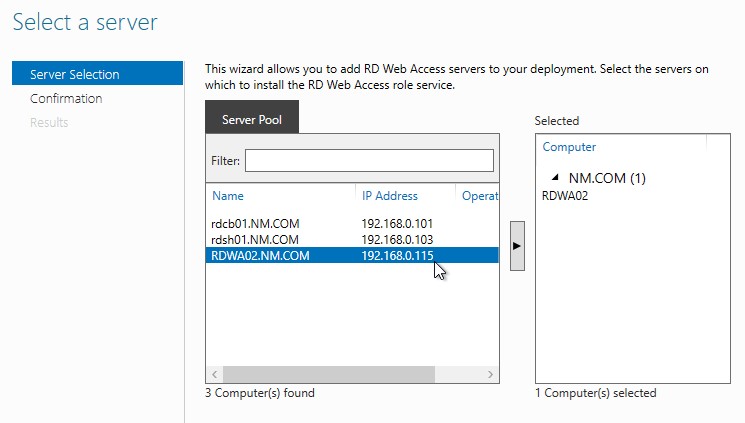This screenshot has height=423, width=745.
Task: Click into the Filter text box
Action: tap(369, 161)
